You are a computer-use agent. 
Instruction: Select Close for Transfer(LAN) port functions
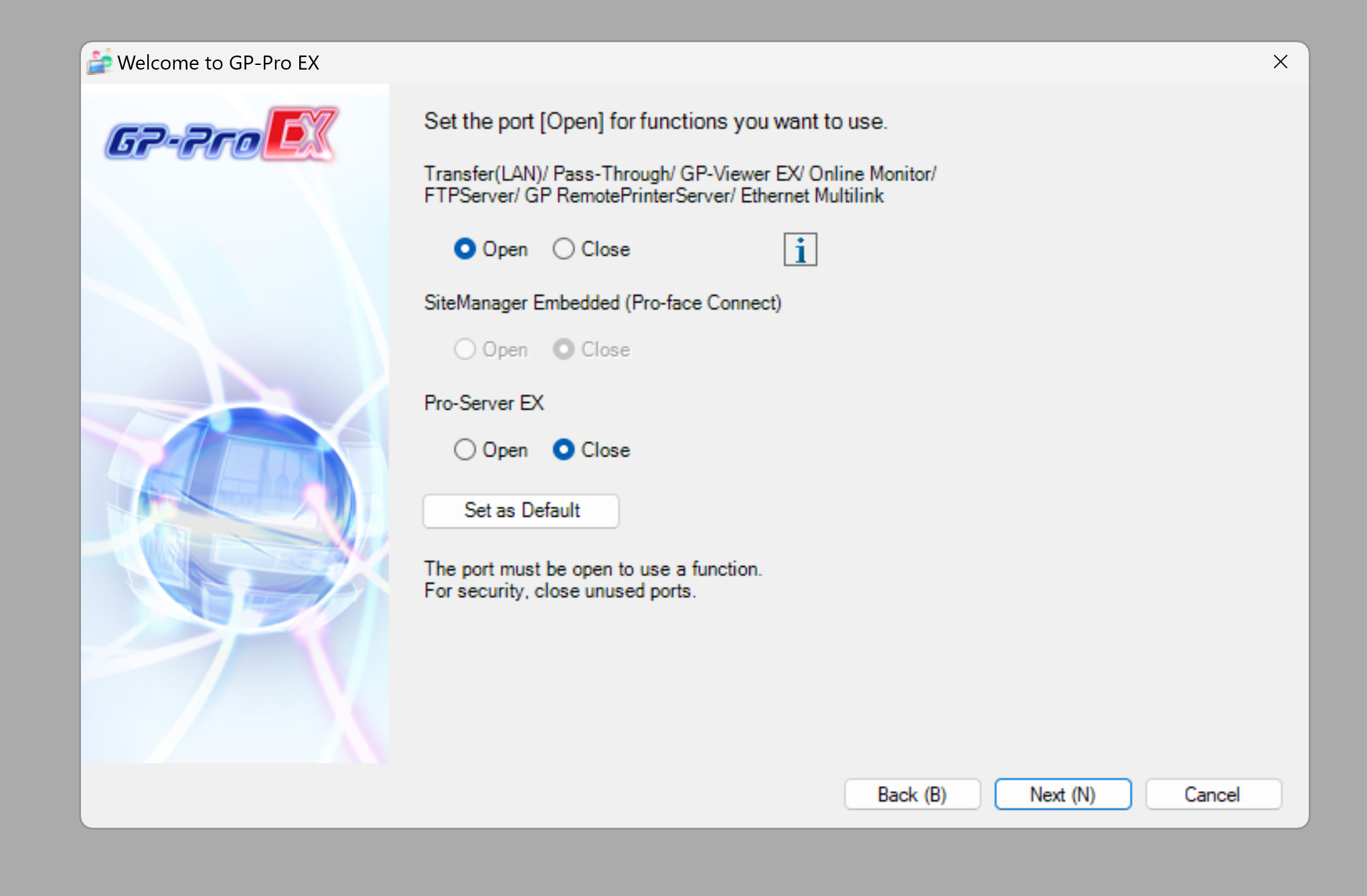[x=564, y=249]
